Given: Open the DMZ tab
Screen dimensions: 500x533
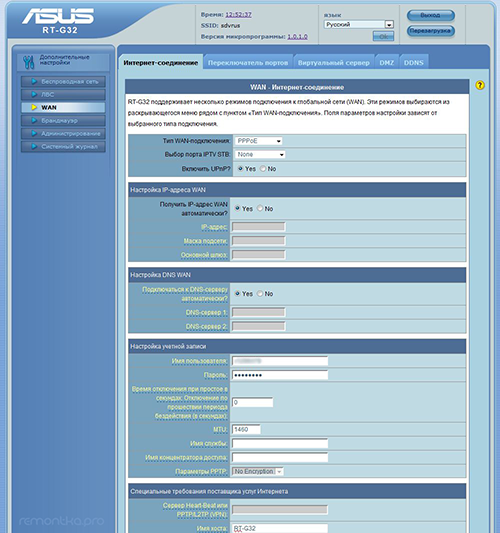Looking at the screenshot, I should [x=387, y=63].
